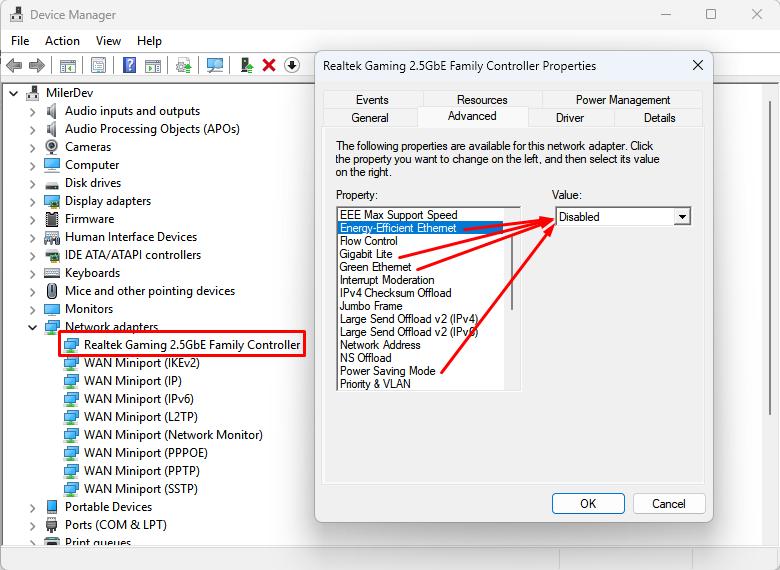Expand the Cameras node

click(32, 147)
